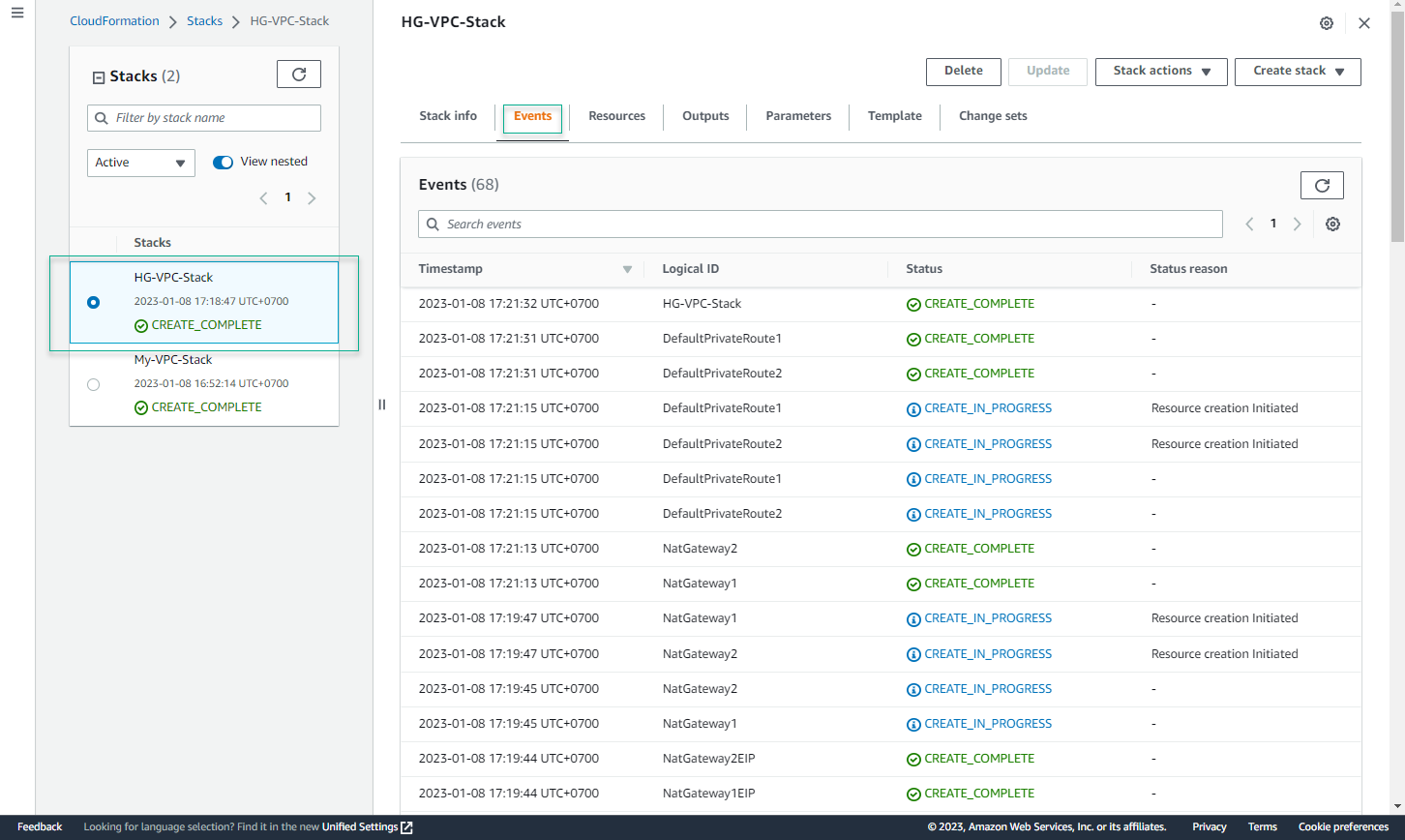Focus the Filter by stack name field
The width and height of the screenshot is (1405, 840).
[204, 118]
